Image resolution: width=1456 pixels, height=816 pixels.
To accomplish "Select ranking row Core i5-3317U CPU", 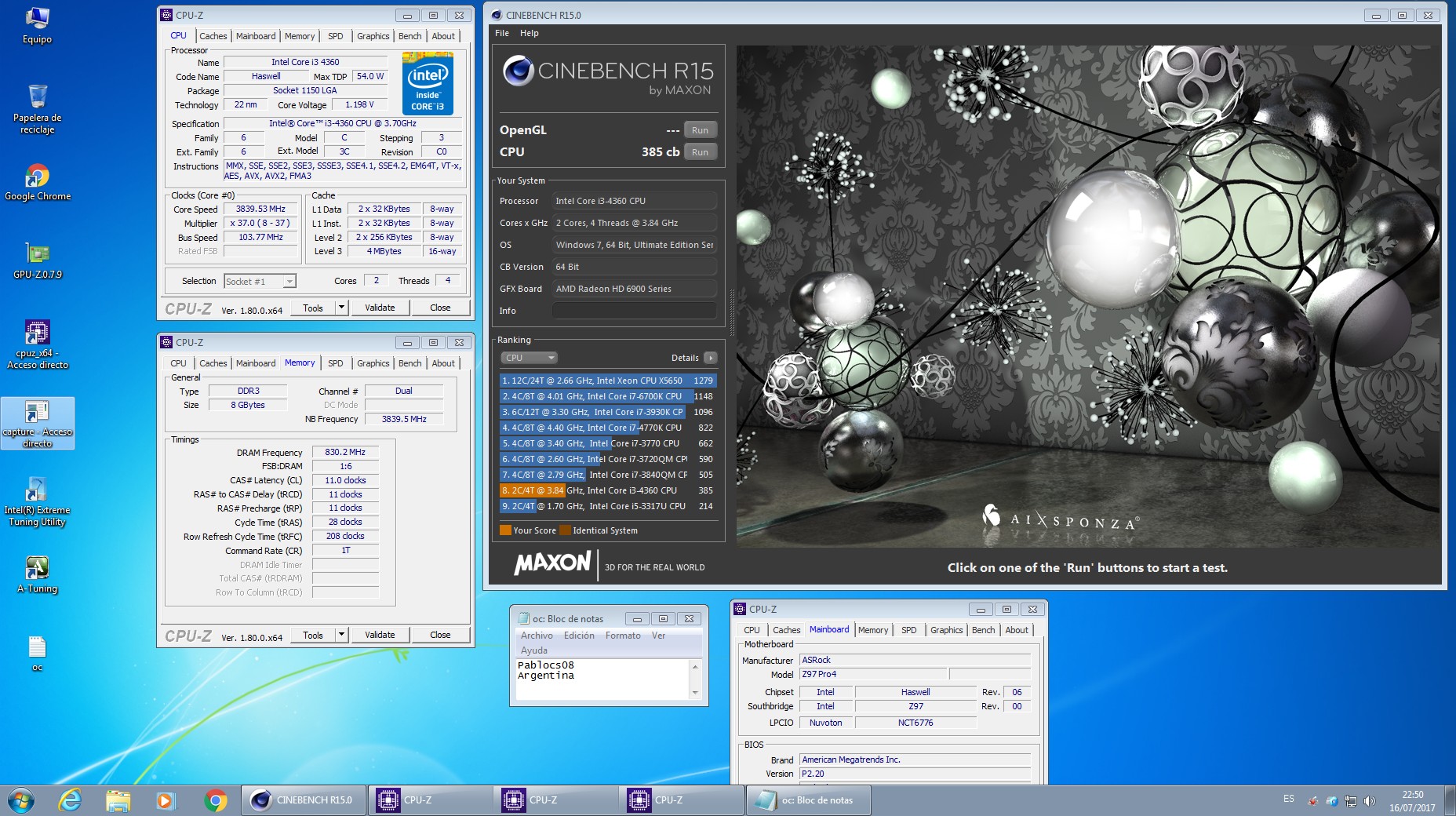I will point(608,506).
